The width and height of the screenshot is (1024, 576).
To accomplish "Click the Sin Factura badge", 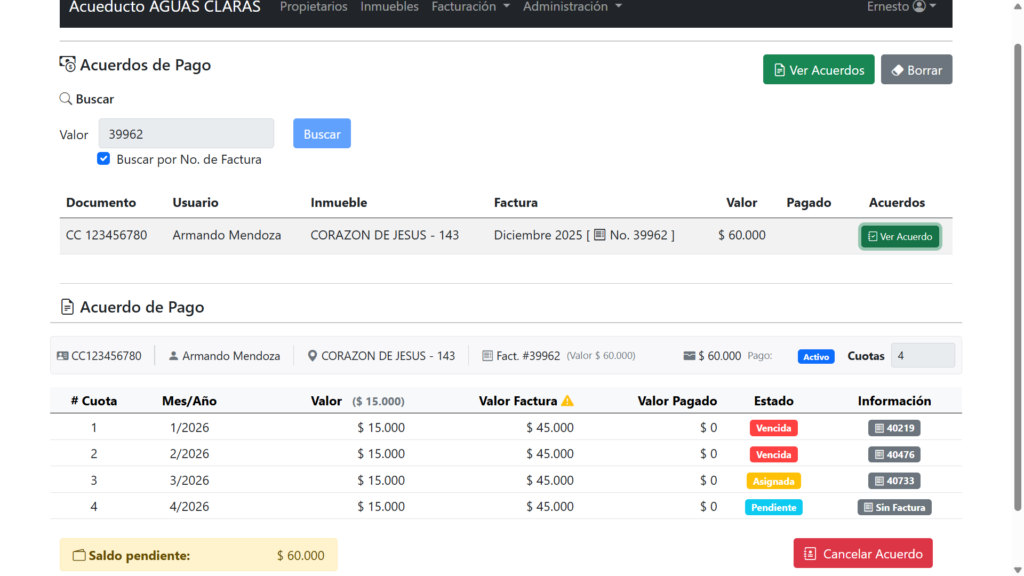I will coord(894,507).
